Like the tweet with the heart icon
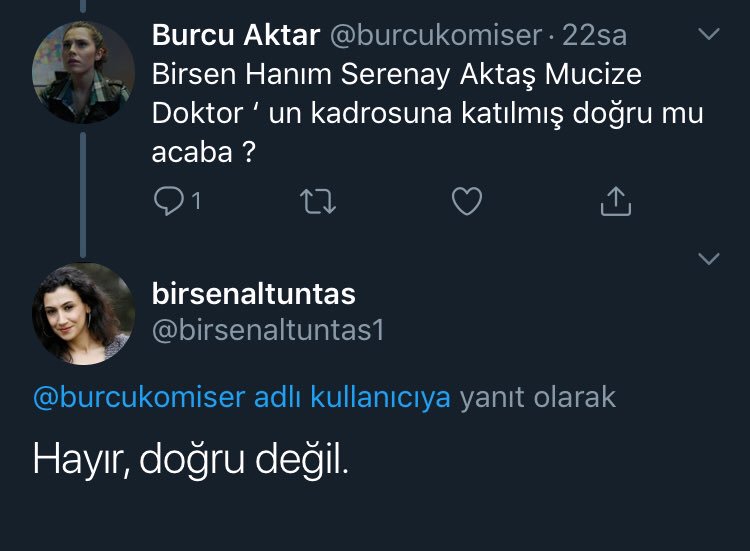Image resolution: width=750 pixels, height=551 pixels. coord(467,201)
